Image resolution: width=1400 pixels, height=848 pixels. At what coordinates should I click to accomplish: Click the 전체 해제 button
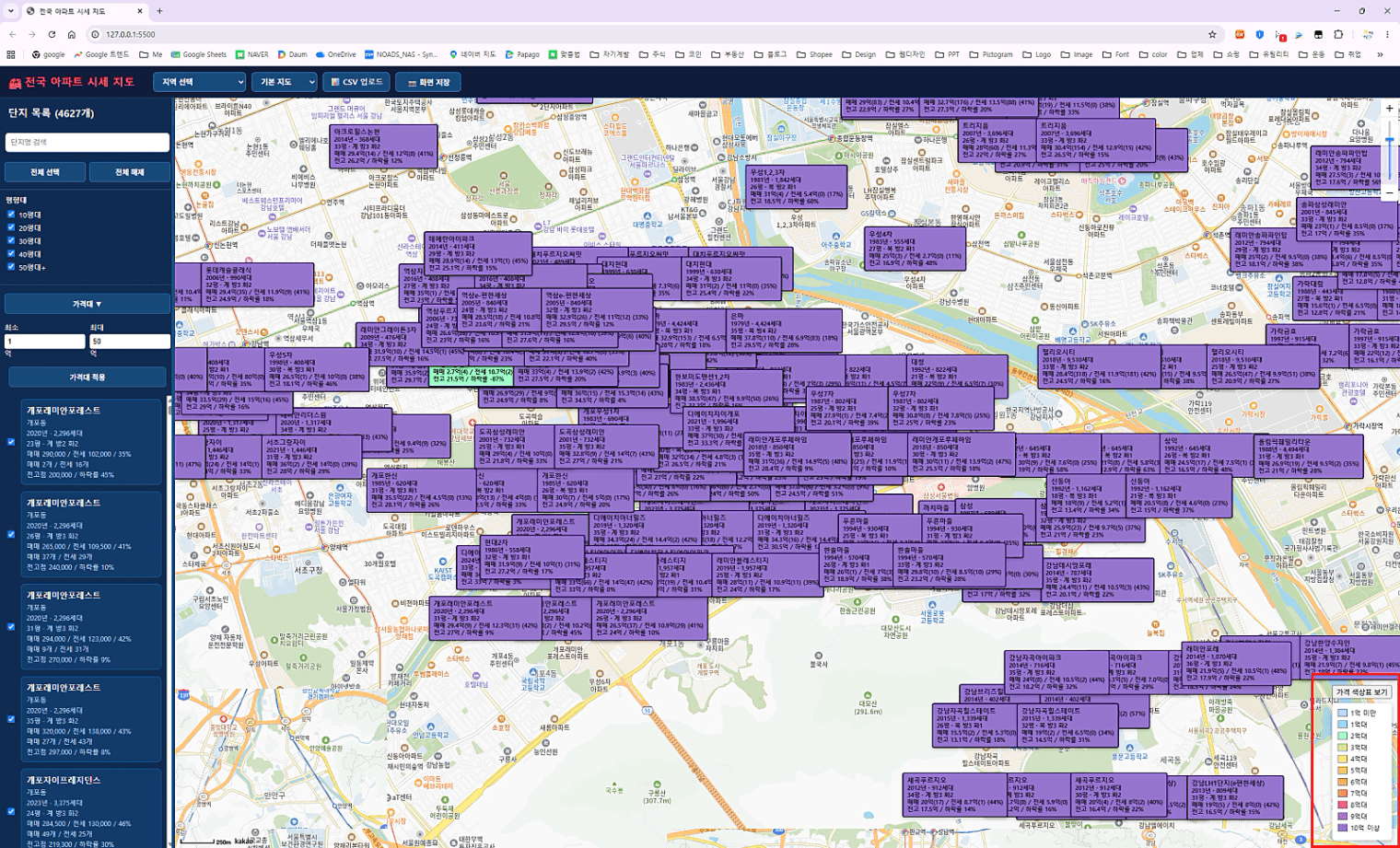129,172
